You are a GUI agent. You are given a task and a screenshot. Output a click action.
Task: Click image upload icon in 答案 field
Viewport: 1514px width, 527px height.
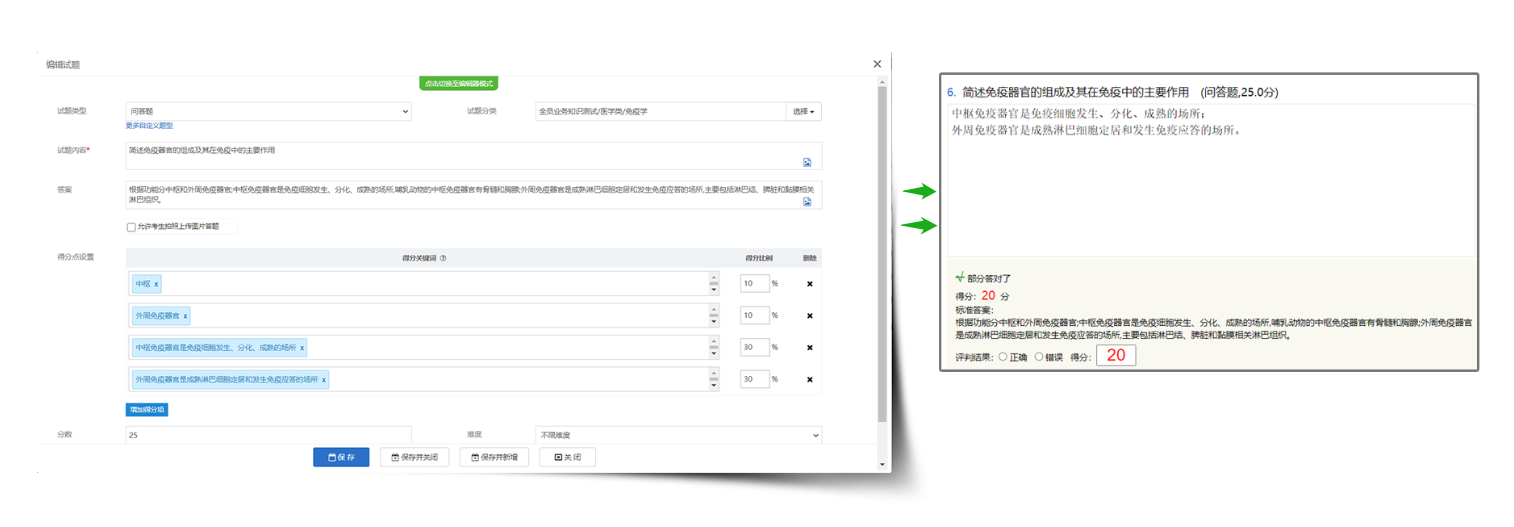(806, 201)
